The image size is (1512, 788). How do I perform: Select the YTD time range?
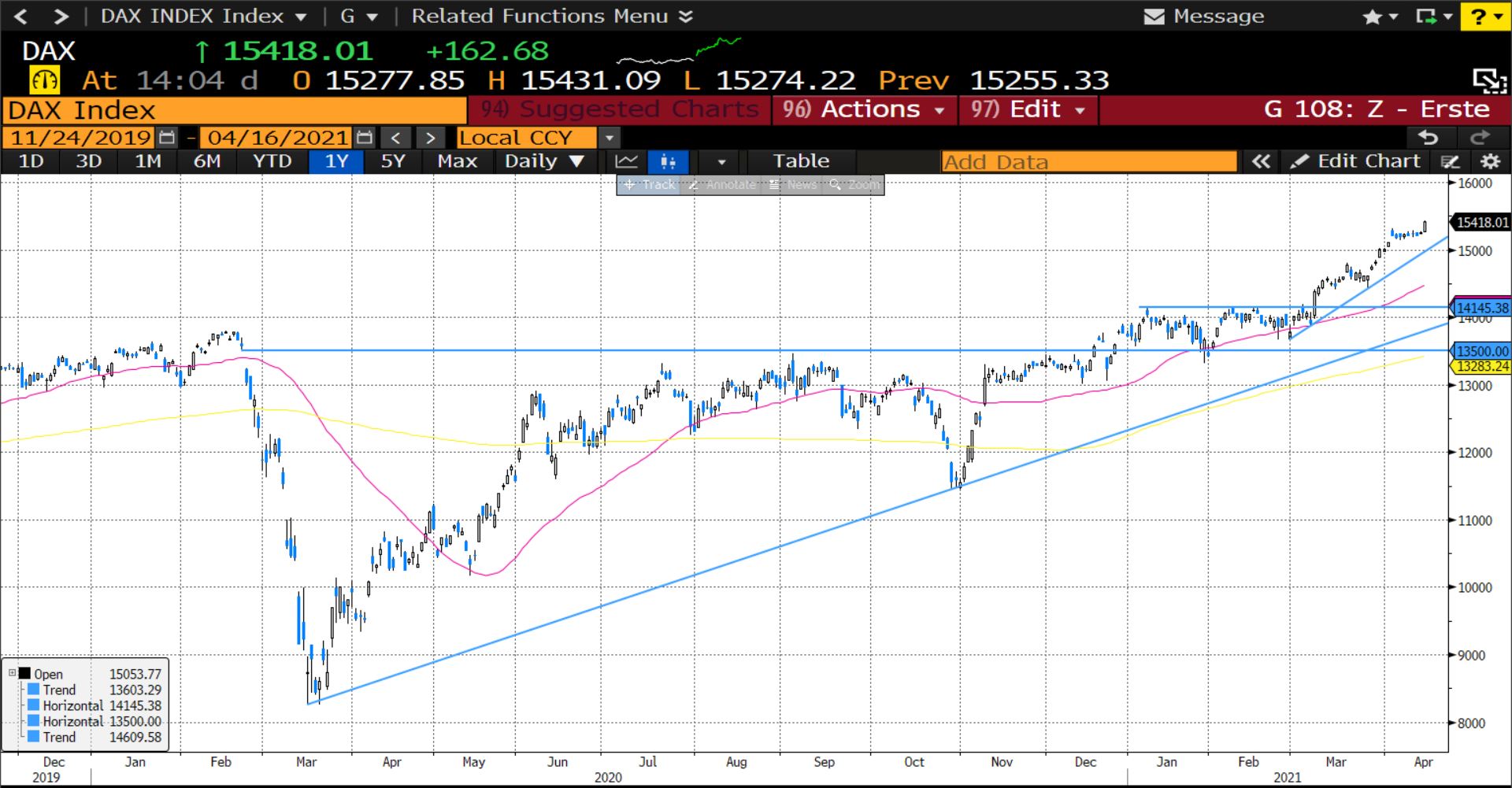272,161
